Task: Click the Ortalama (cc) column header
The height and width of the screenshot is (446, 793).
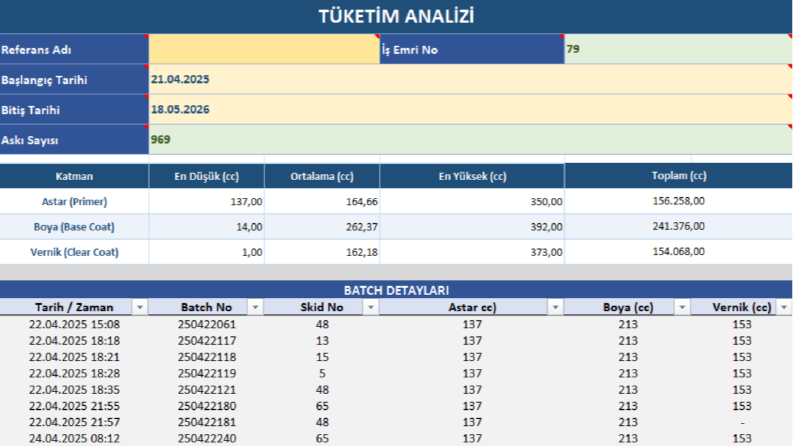Action: 322,176
